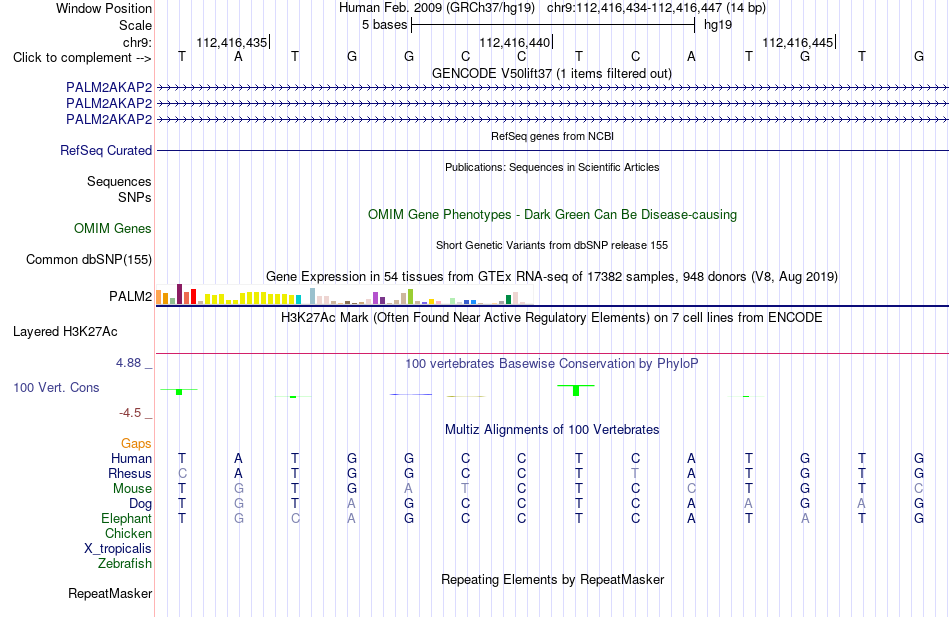
Task: Click the Gaps row label
Action: click(136, 444)
